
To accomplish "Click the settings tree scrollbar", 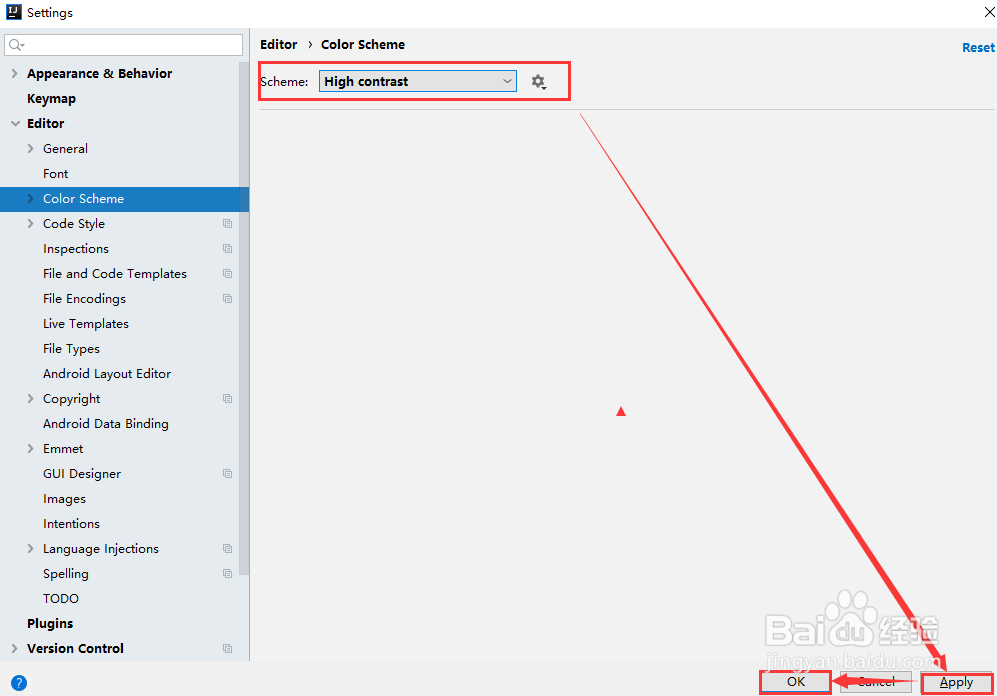I will point(244,318).
